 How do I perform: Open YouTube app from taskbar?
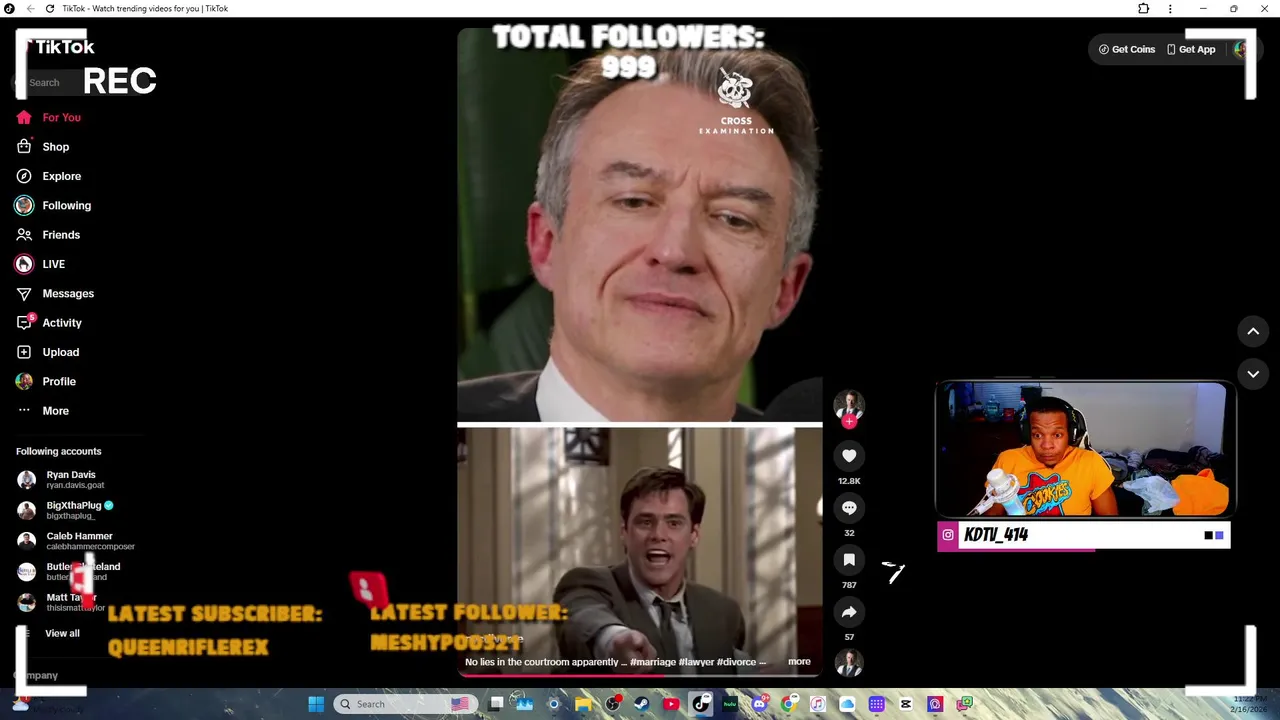click(x=671, y=704)
